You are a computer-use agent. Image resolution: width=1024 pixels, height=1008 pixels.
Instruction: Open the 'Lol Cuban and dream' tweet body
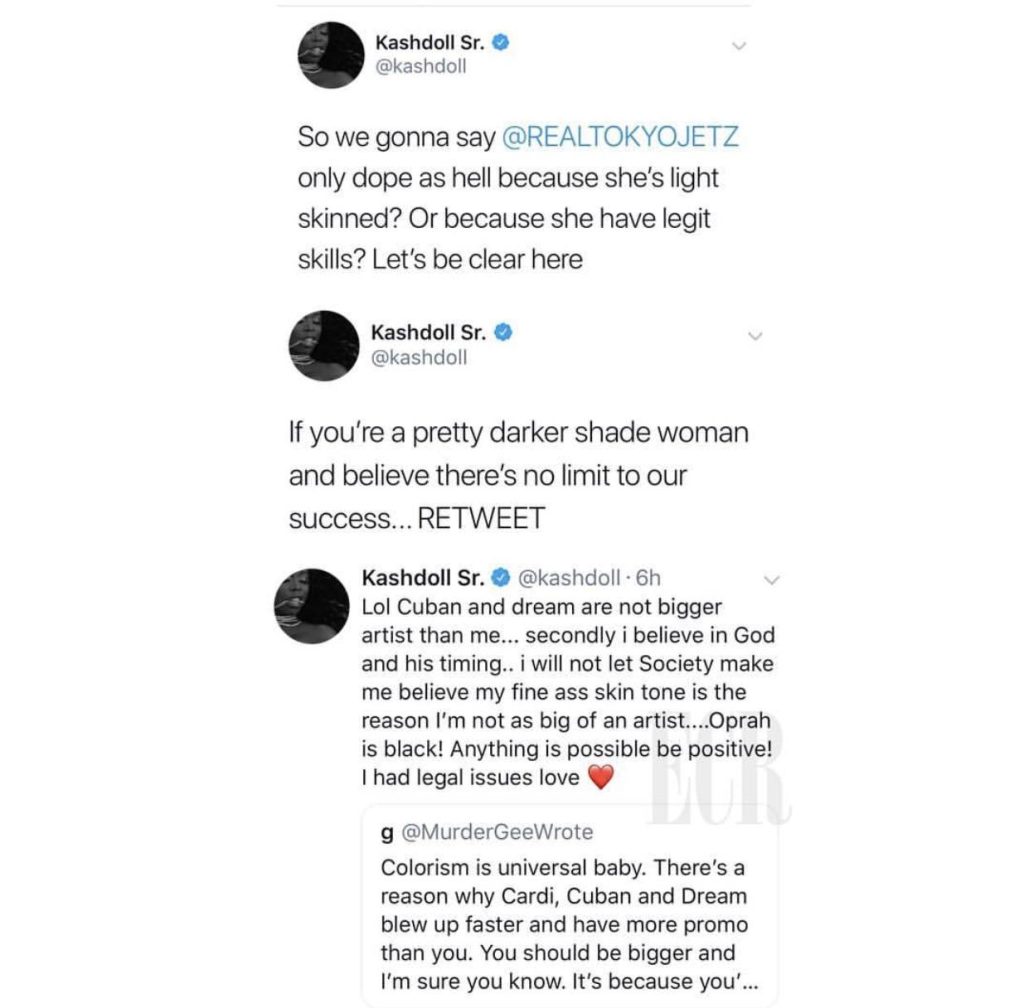pos(568,692)
